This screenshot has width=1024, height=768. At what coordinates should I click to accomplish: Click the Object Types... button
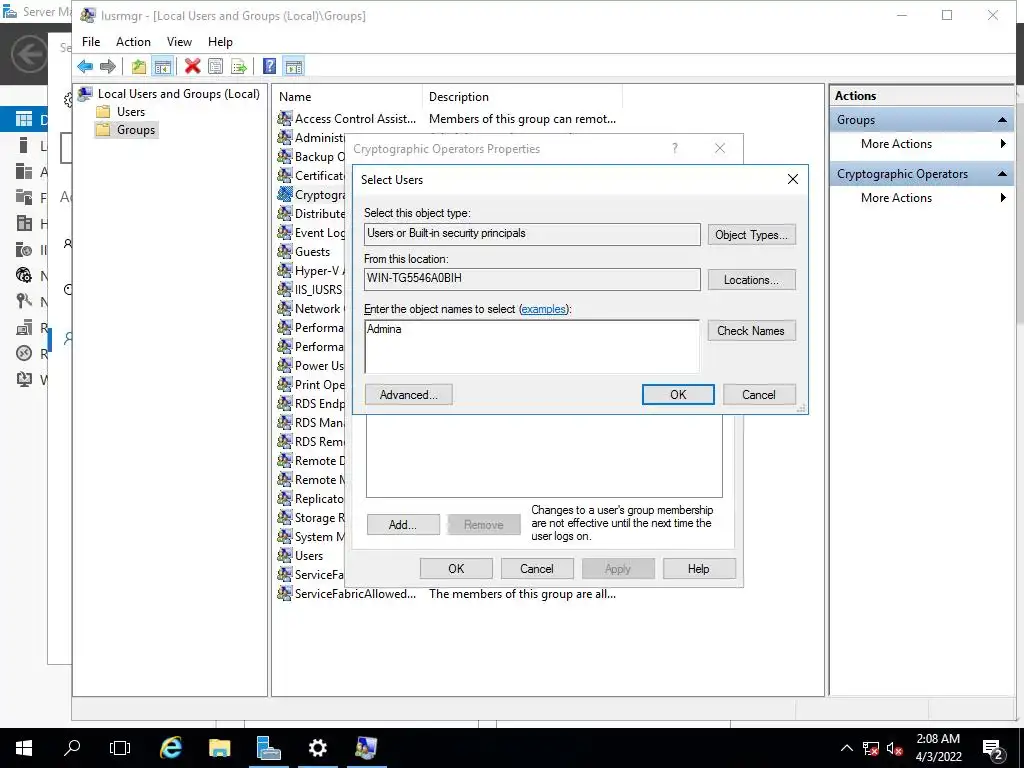[x=752, y=234]
